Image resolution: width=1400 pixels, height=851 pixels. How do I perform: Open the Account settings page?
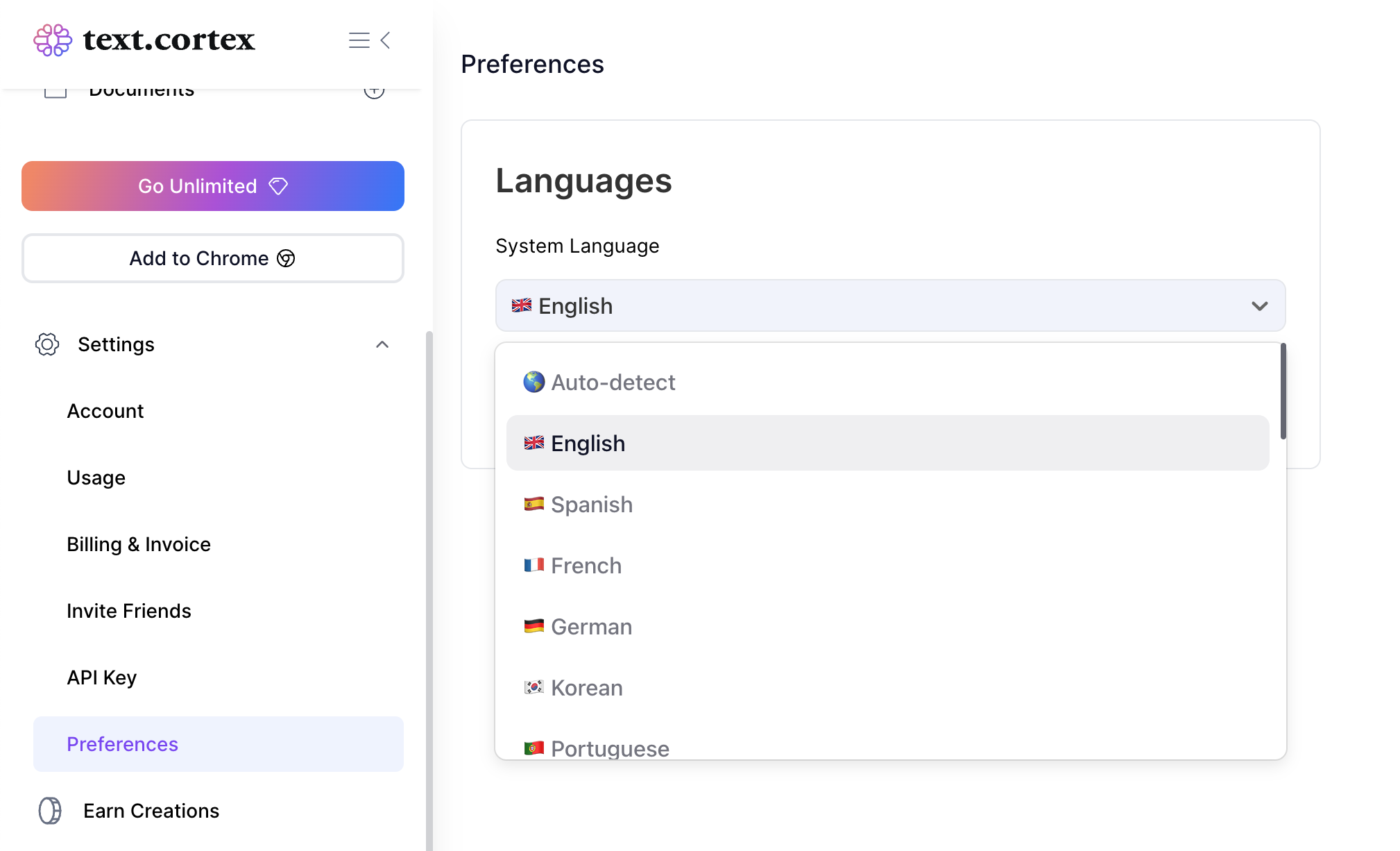[x=105, y=411]
